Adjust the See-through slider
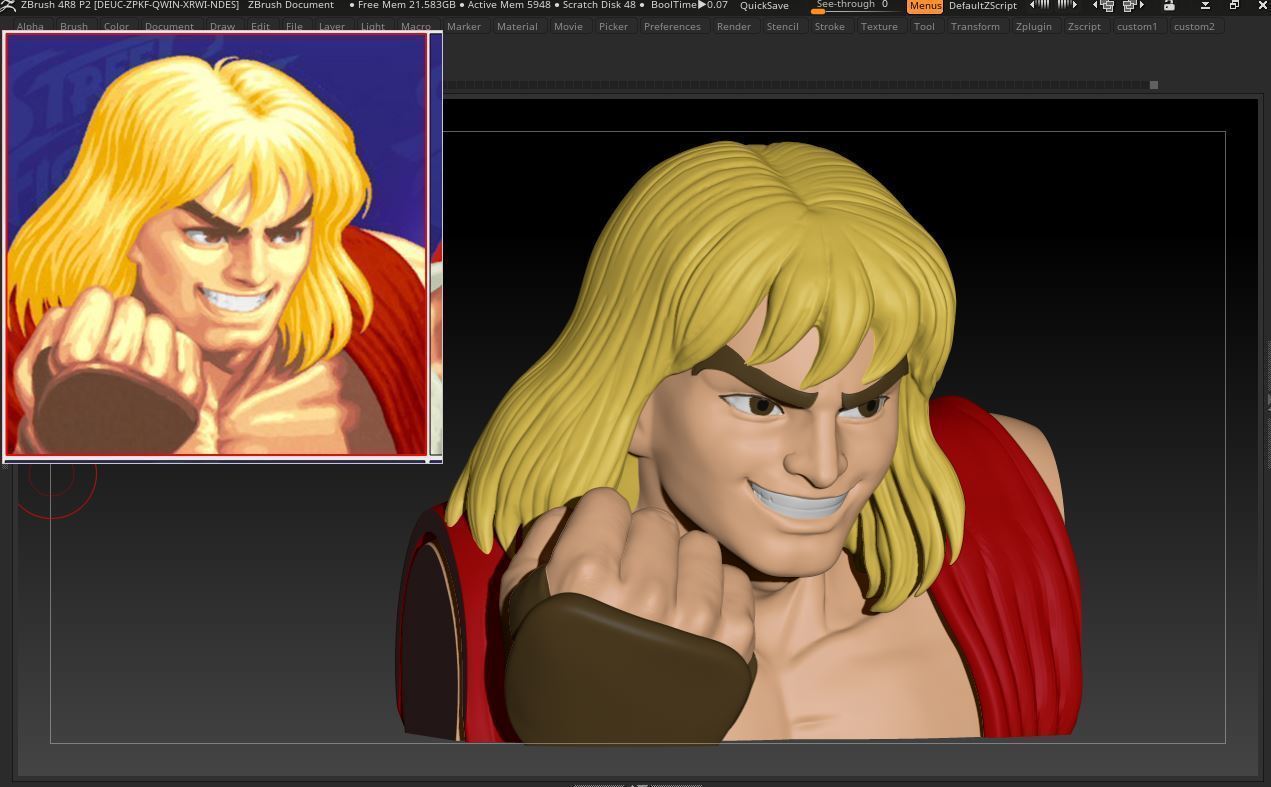1271x787 pixels. coord(853,6)
